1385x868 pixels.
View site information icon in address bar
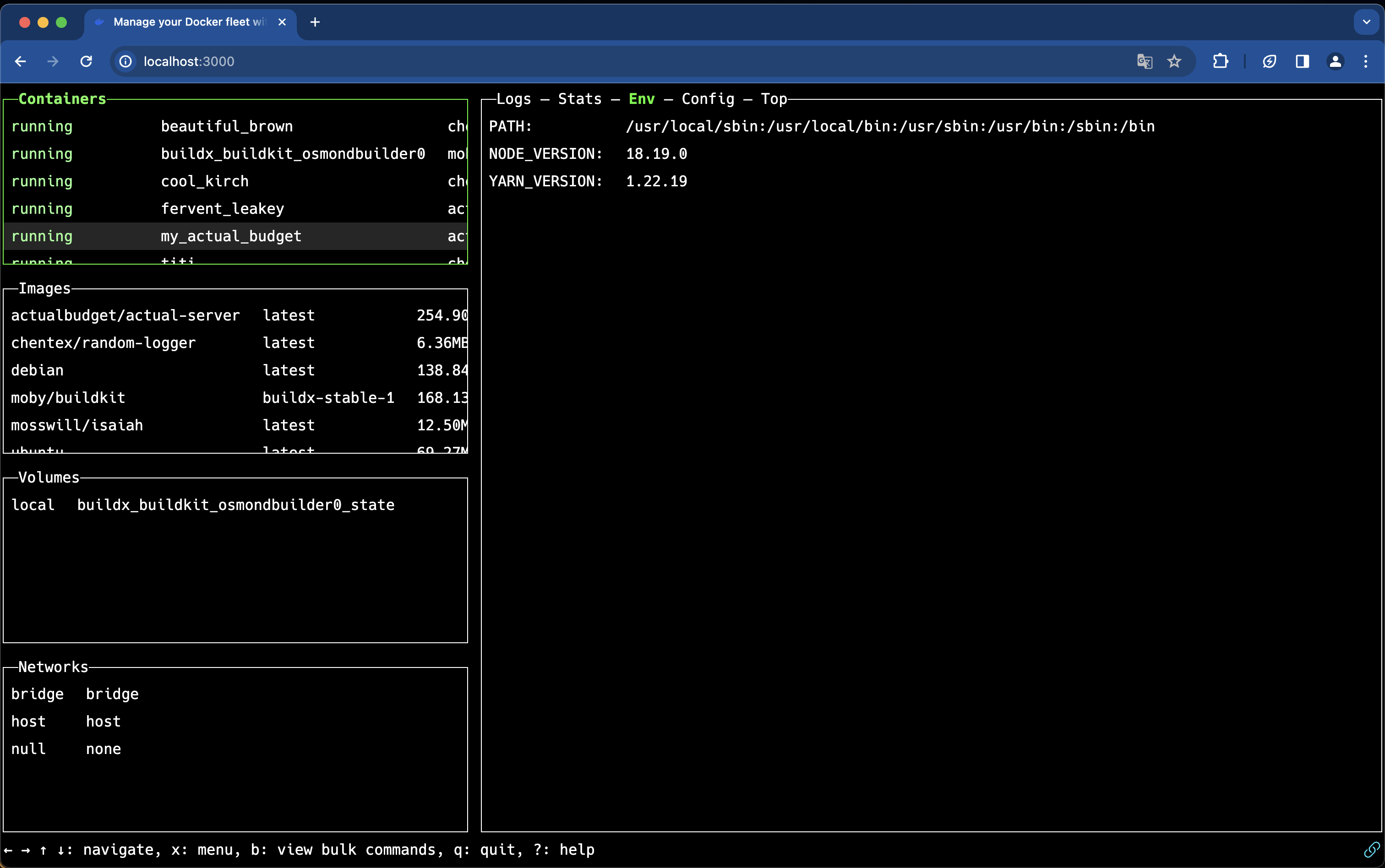click(125, 61)
